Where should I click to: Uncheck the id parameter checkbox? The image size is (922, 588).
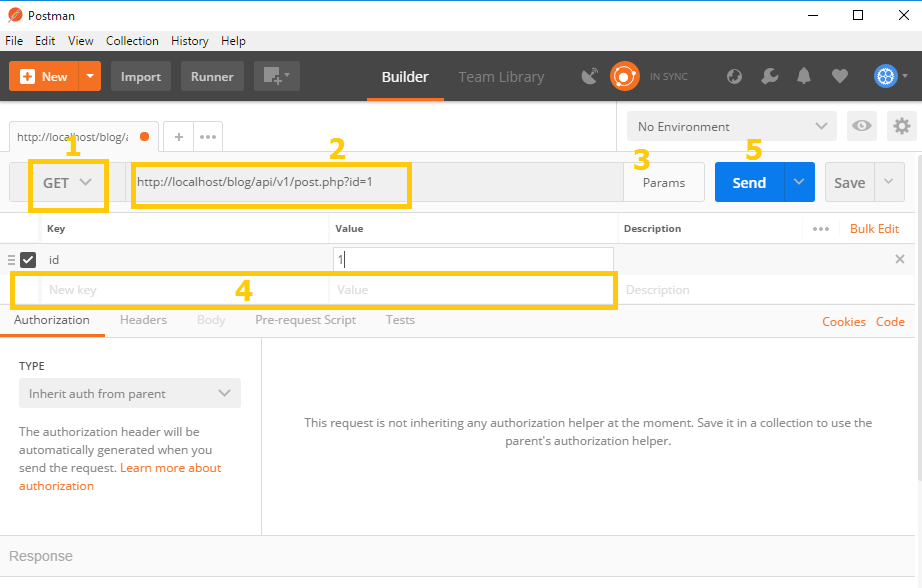(x=28, y=260)
